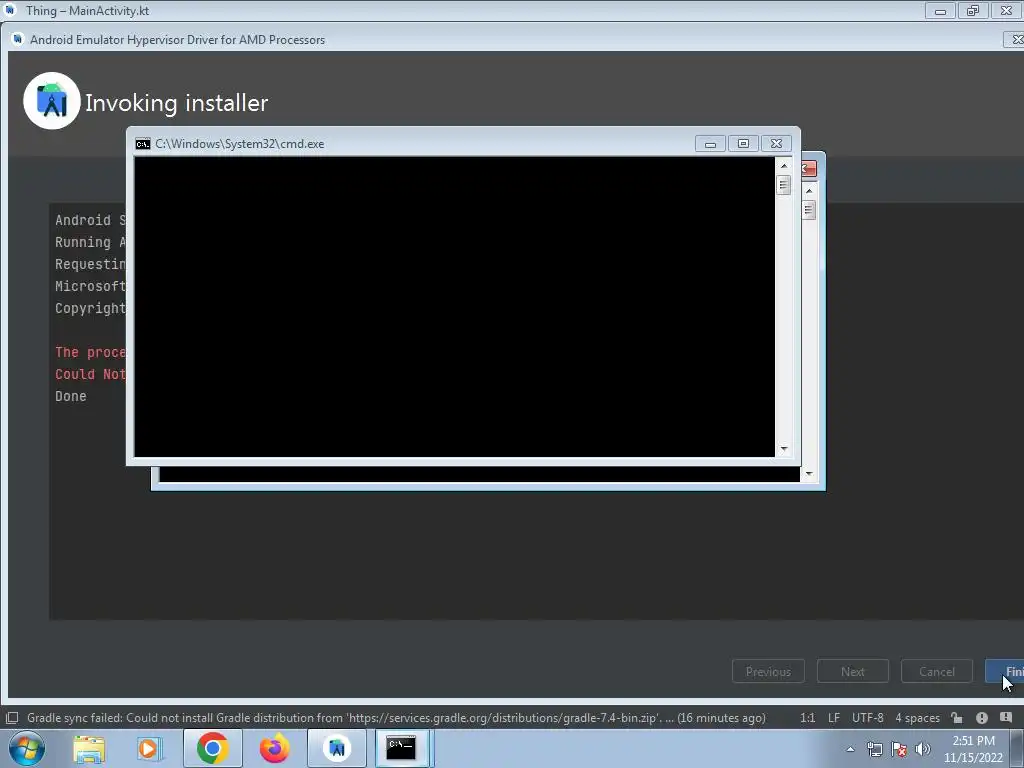Click the front cmd.exe scrollbar thumb
This screenshot has width=1024, height=768.
784,185
